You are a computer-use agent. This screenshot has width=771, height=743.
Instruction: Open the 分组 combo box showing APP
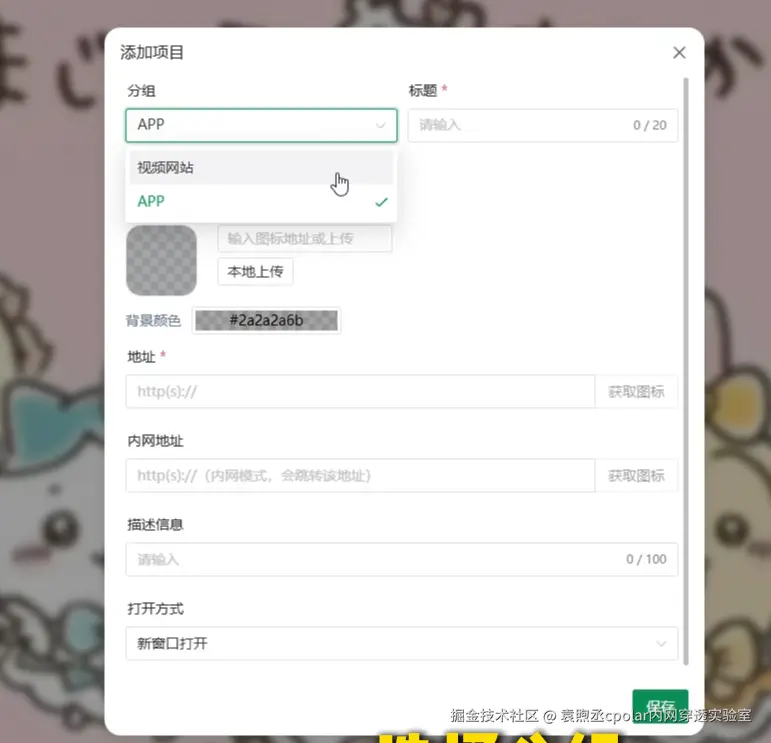pyautogui.click(x=261, y=125)
